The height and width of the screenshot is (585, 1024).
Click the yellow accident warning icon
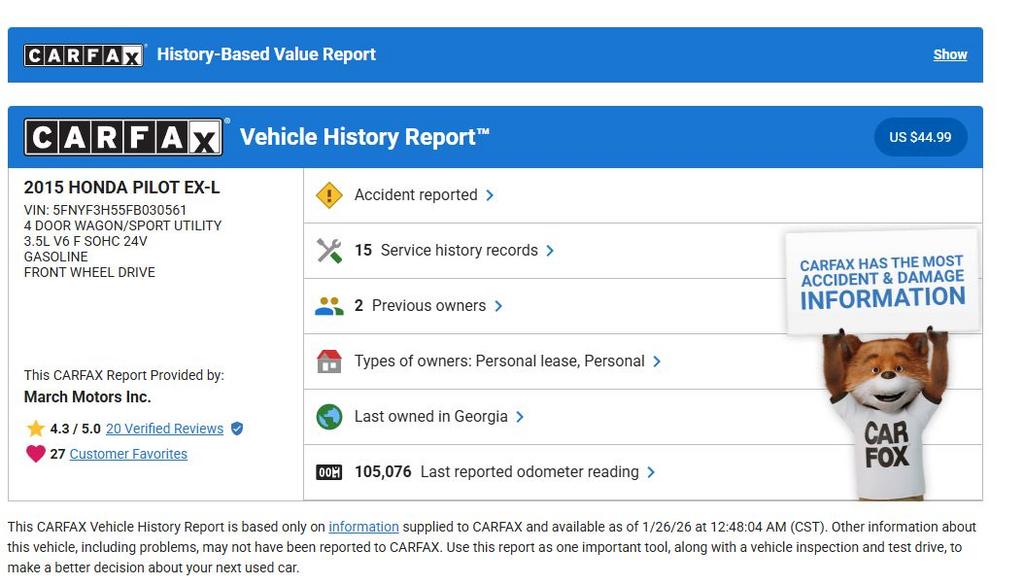coord(329,195)
